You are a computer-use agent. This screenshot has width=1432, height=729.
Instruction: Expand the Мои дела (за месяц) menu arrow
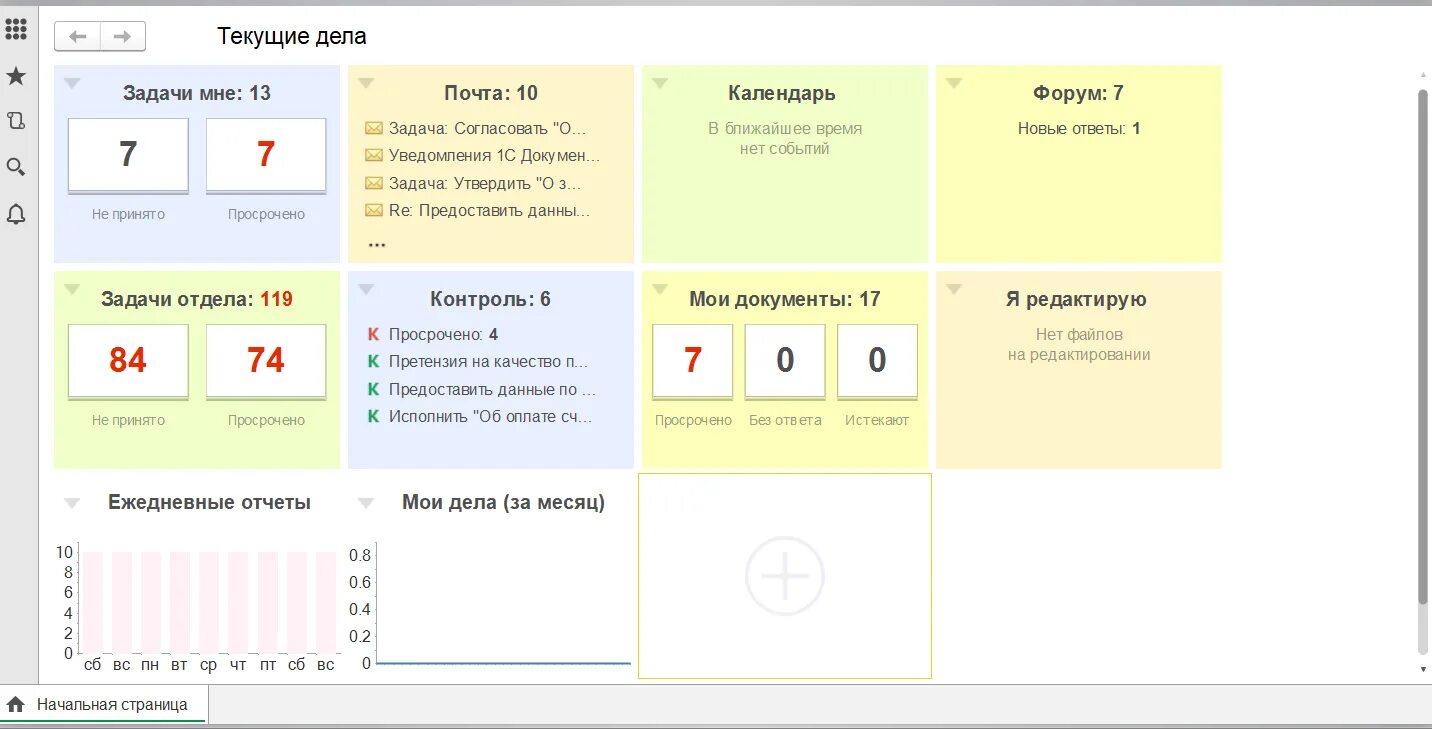pyautogui.click(x=366, y=504)
